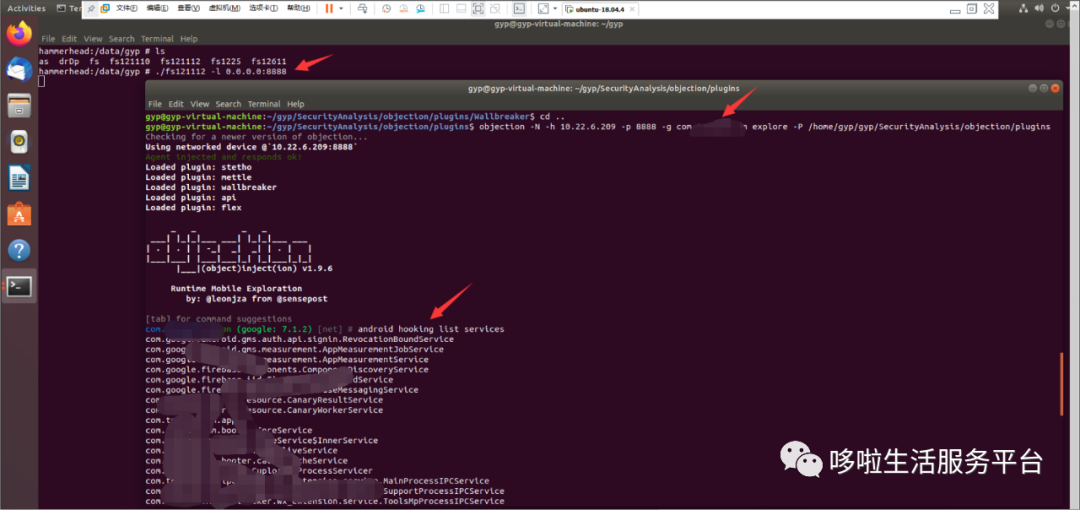Open the 编辑(E) menu
Screen dimensions: 1080x510
point(157,9)
